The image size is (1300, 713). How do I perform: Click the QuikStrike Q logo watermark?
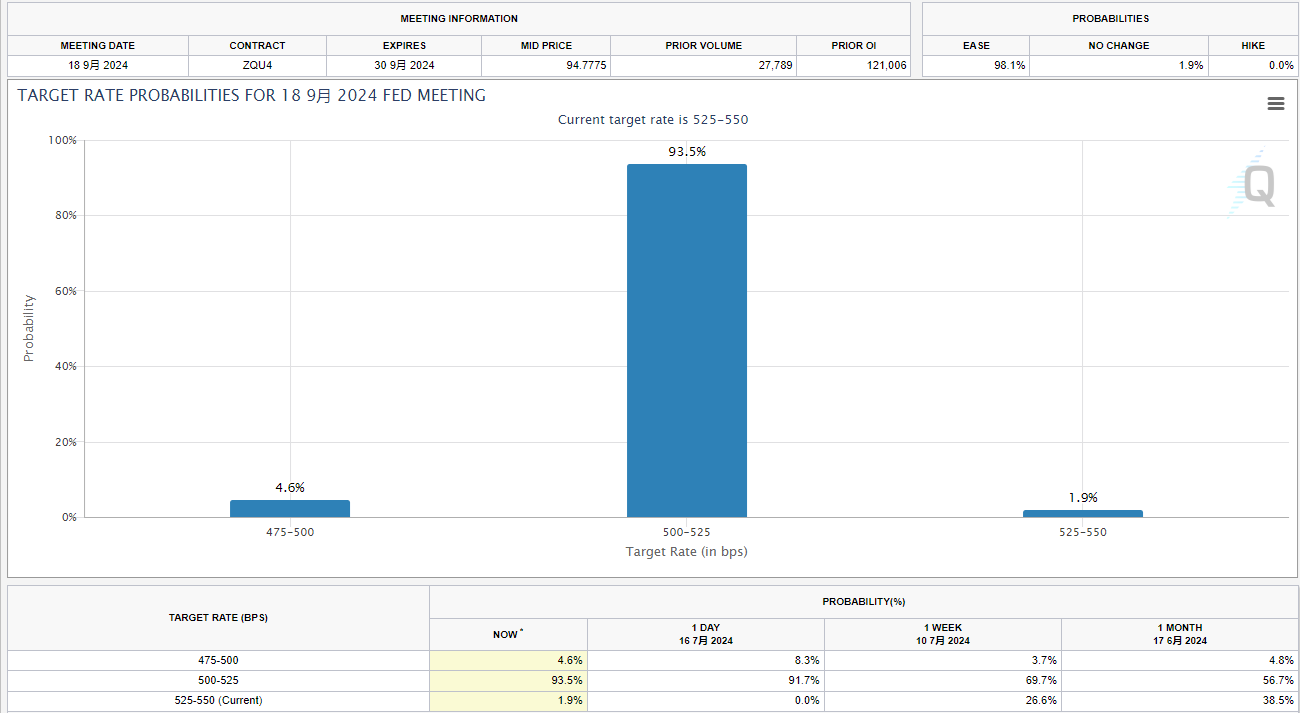[x=1255, y=186]
